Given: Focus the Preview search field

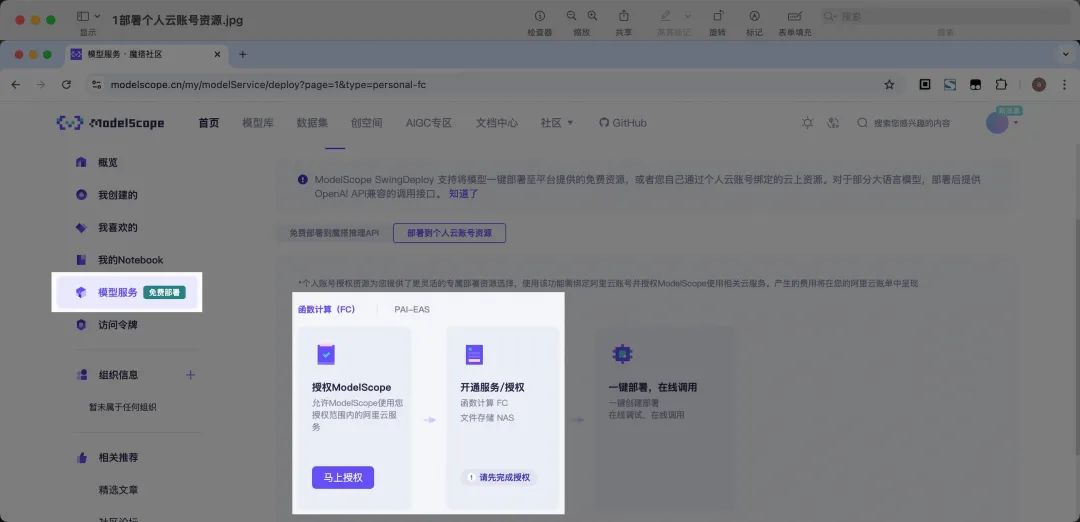Looking at the screenshot, I should pos(945,16).
